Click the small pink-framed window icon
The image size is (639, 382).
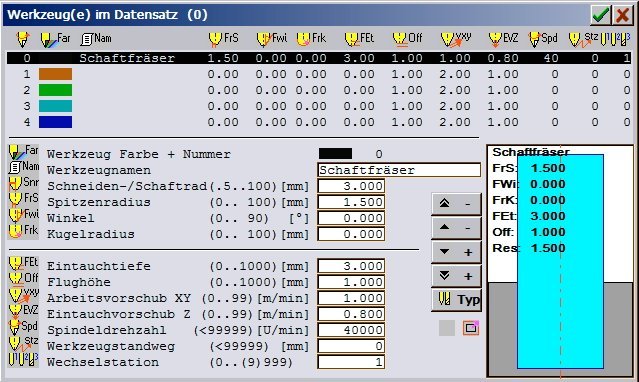coord(471,328)
